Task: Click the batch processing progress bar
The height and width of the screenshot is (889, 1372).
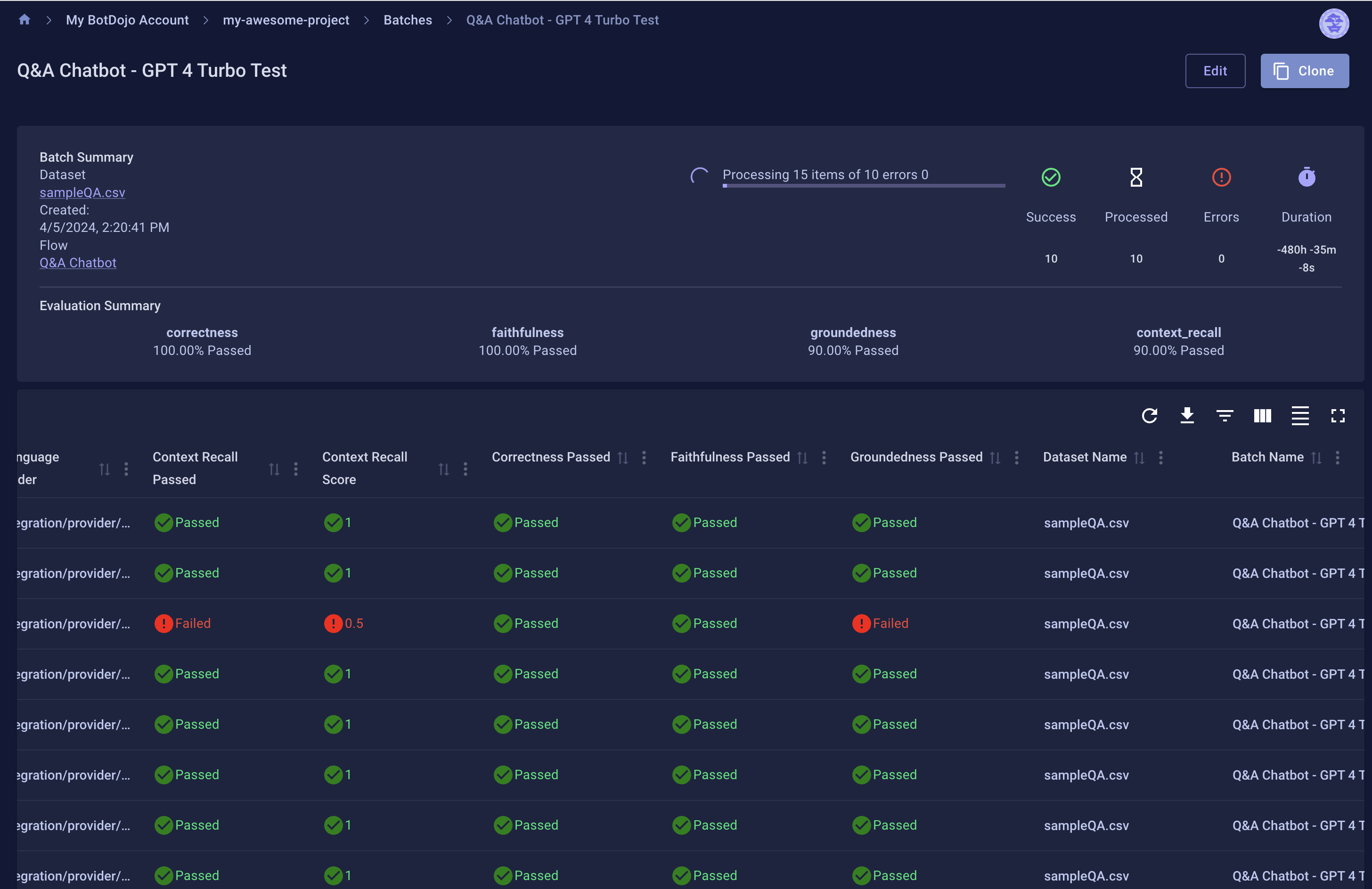Action: 864,185
